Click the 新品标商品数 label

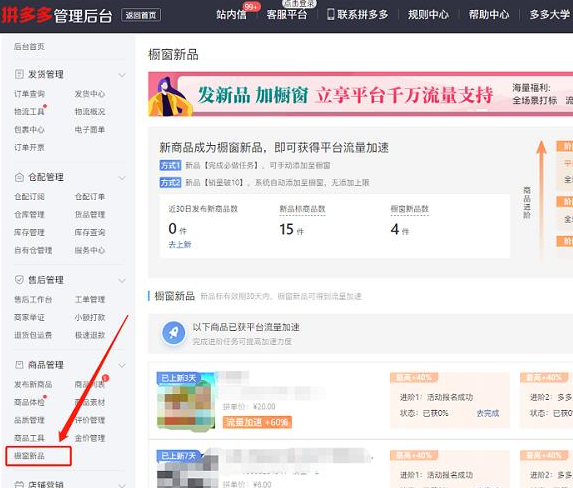tap(302, 209)
